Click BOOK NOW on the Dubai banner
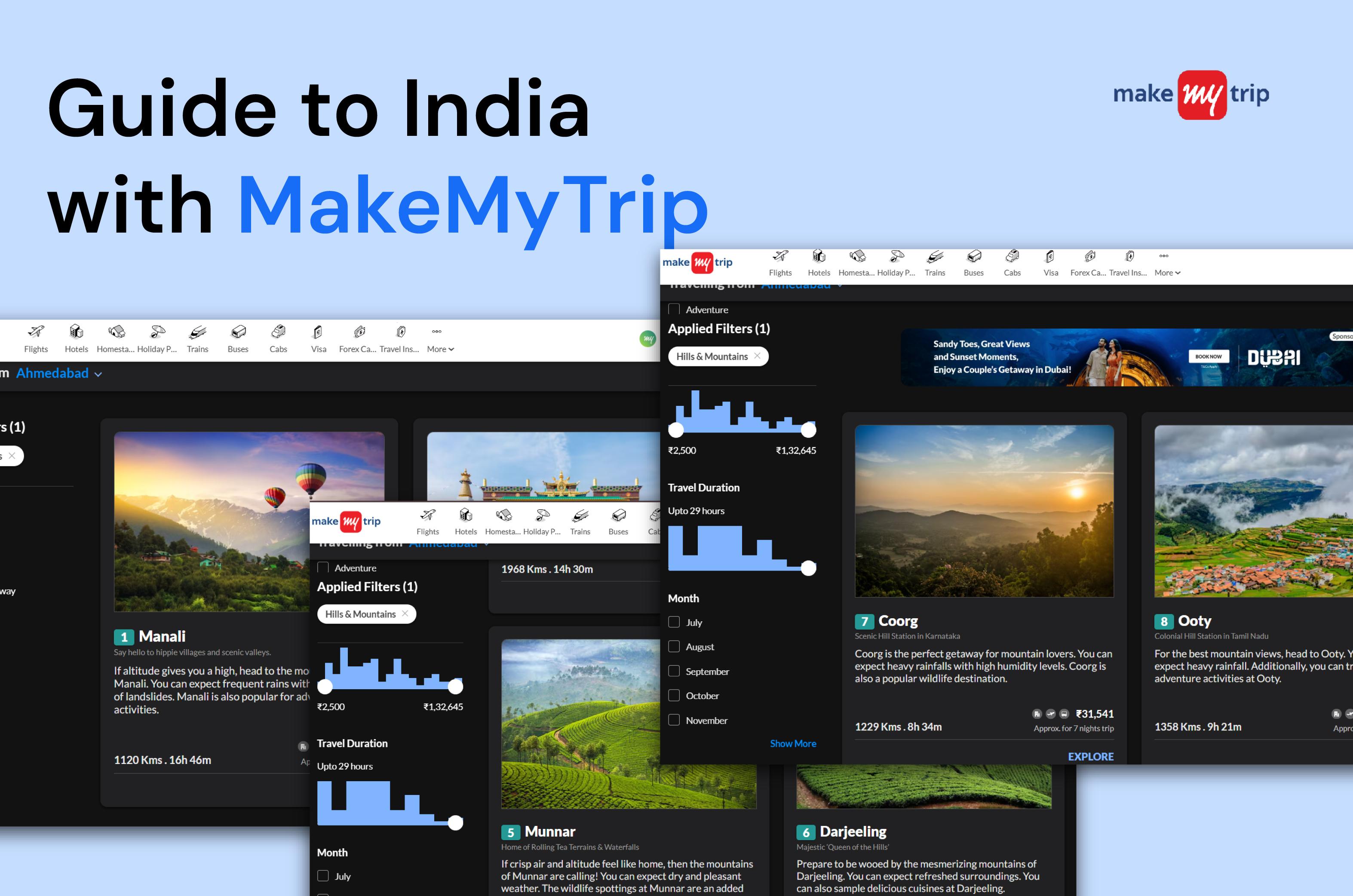The height and width of the screenshot is (896, 1353). (1209, 356)
